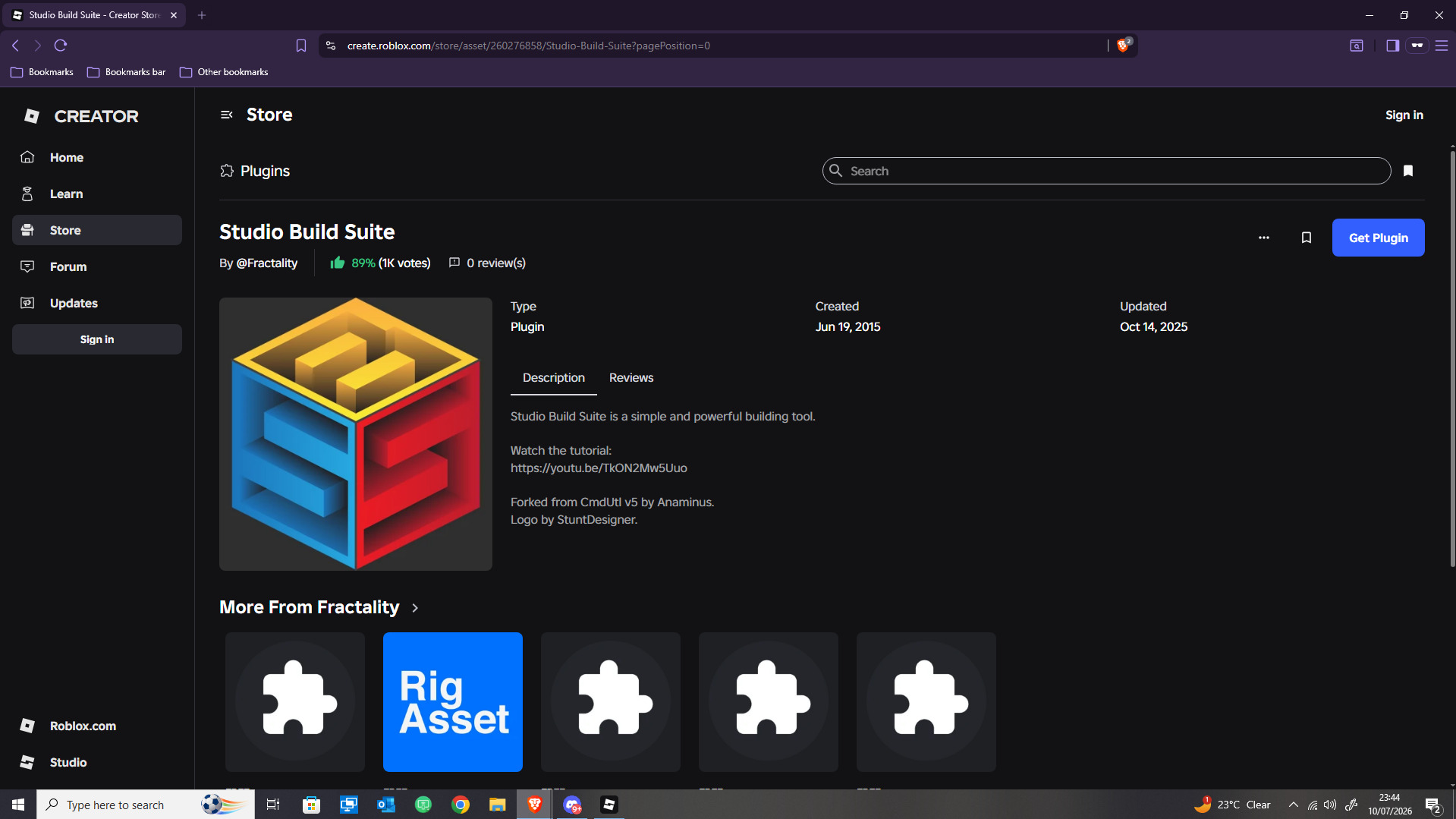Open the volume control in tray
1456x819 pixels.
coord(1330,805)
